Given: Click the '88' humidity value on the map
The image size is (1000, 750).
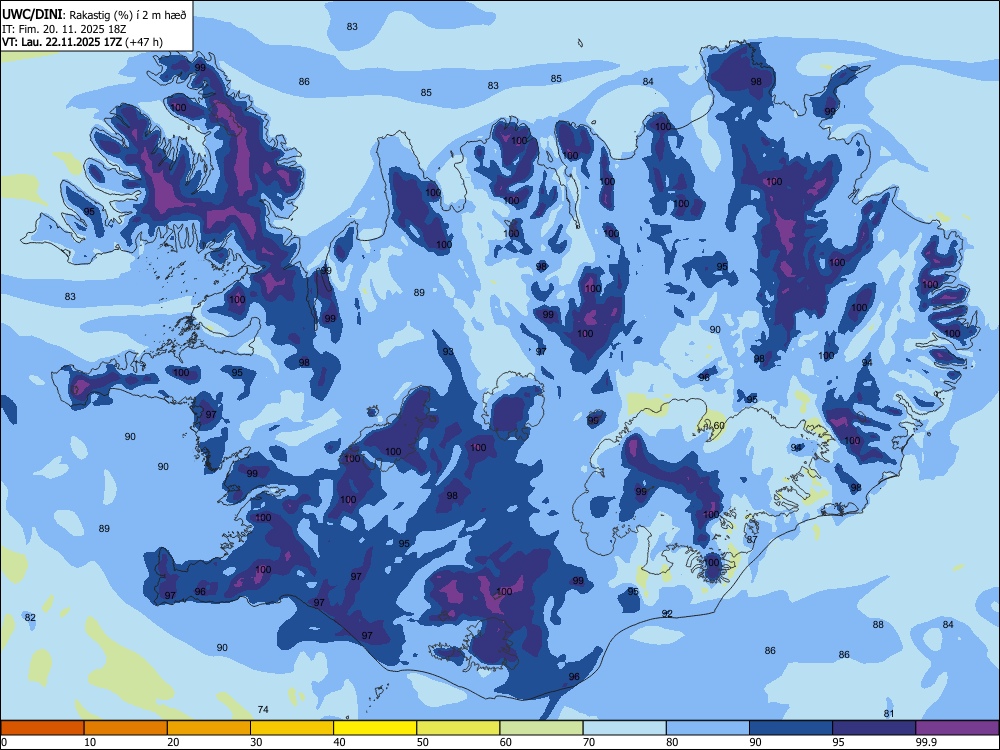Looking at the screenshot, I should 878,624.
